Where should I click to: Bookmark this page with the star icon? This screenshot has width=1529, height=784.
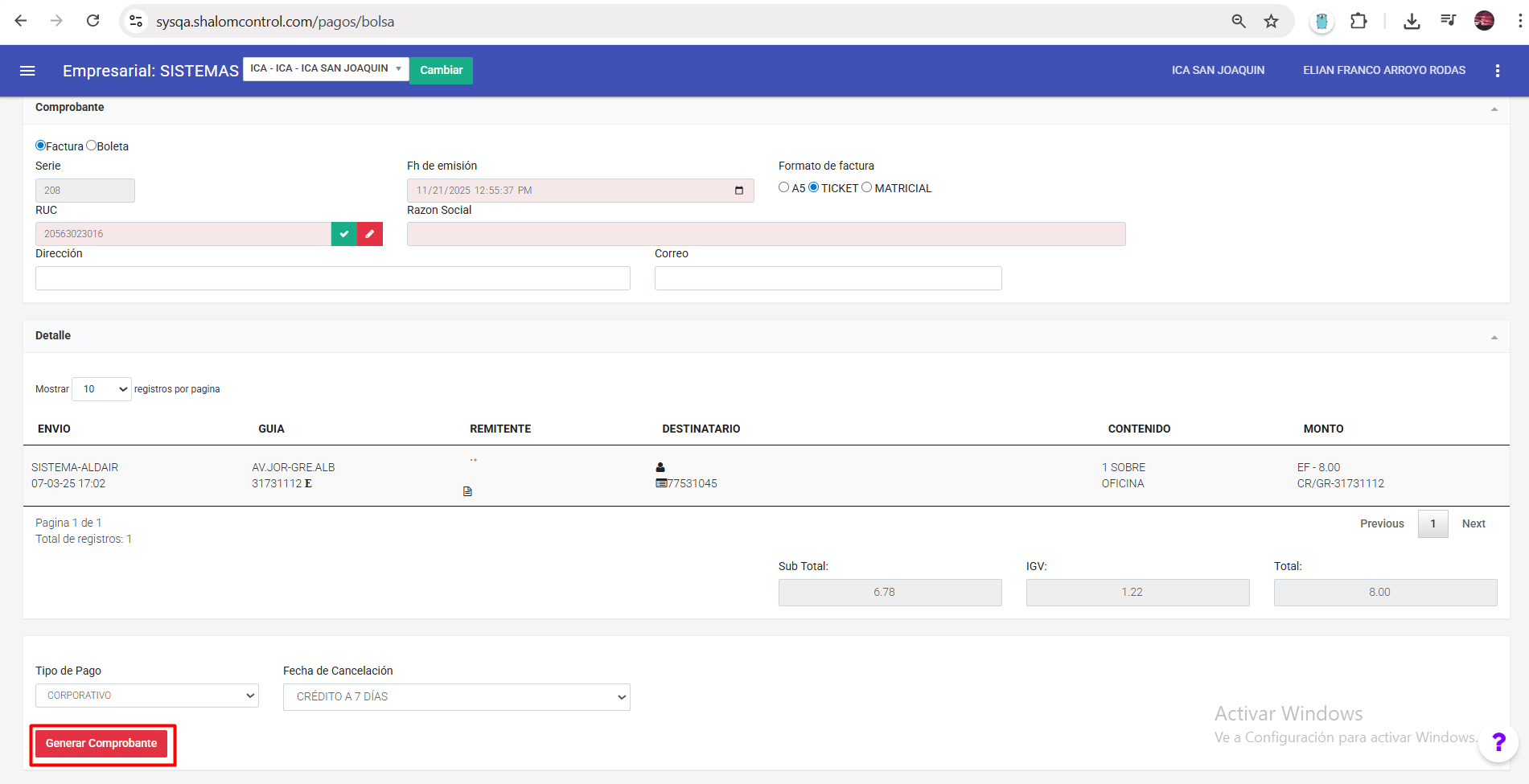point(1271,22)
